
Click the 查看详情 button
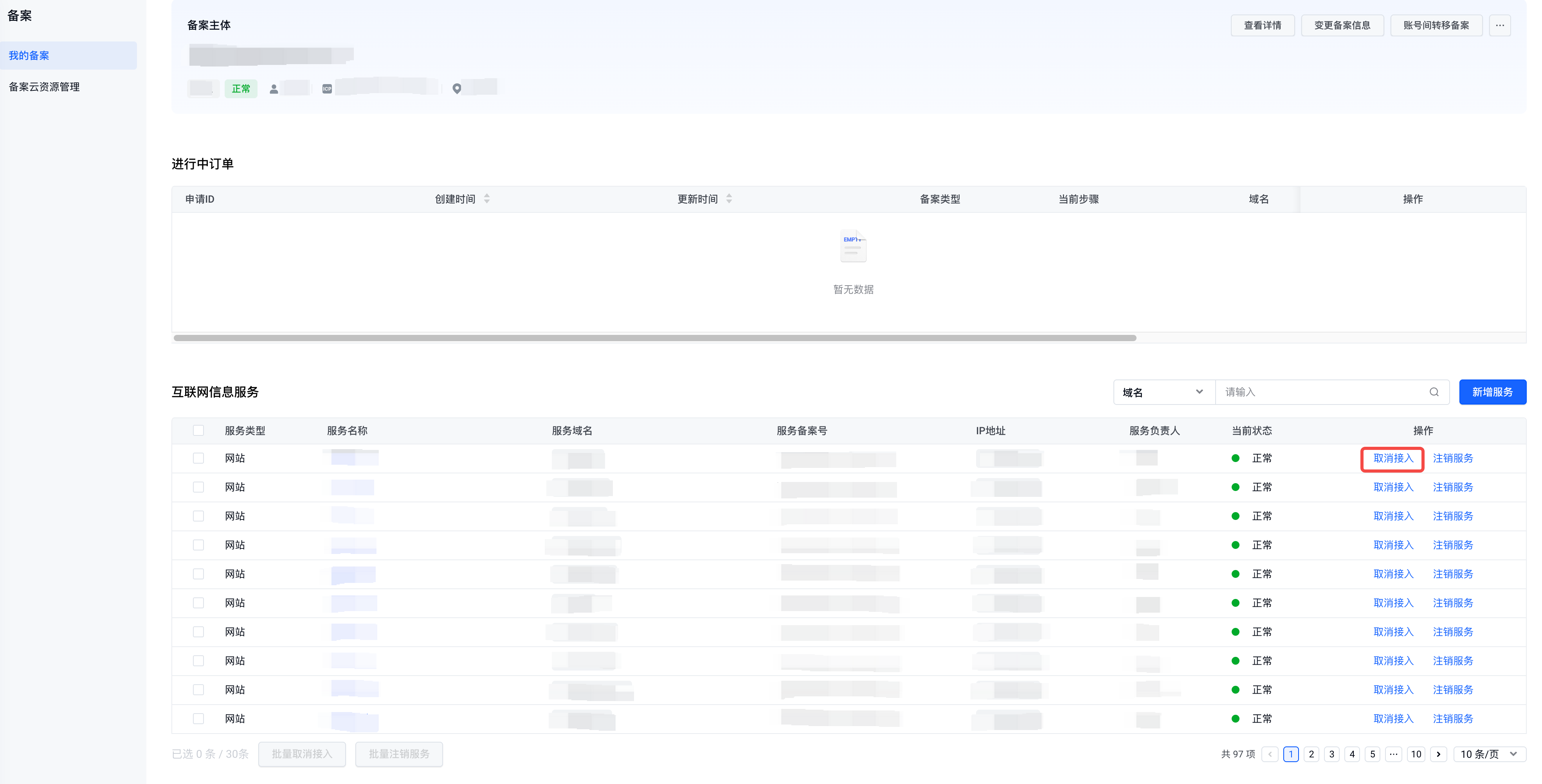click(x=1263, y=25)
